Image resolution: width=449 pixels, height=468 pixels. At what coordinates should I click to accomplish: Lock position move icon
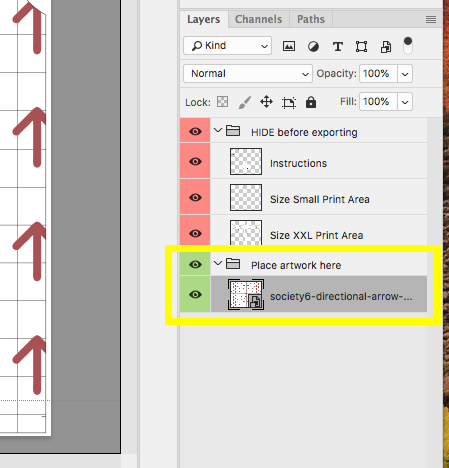tap(266, 102)
